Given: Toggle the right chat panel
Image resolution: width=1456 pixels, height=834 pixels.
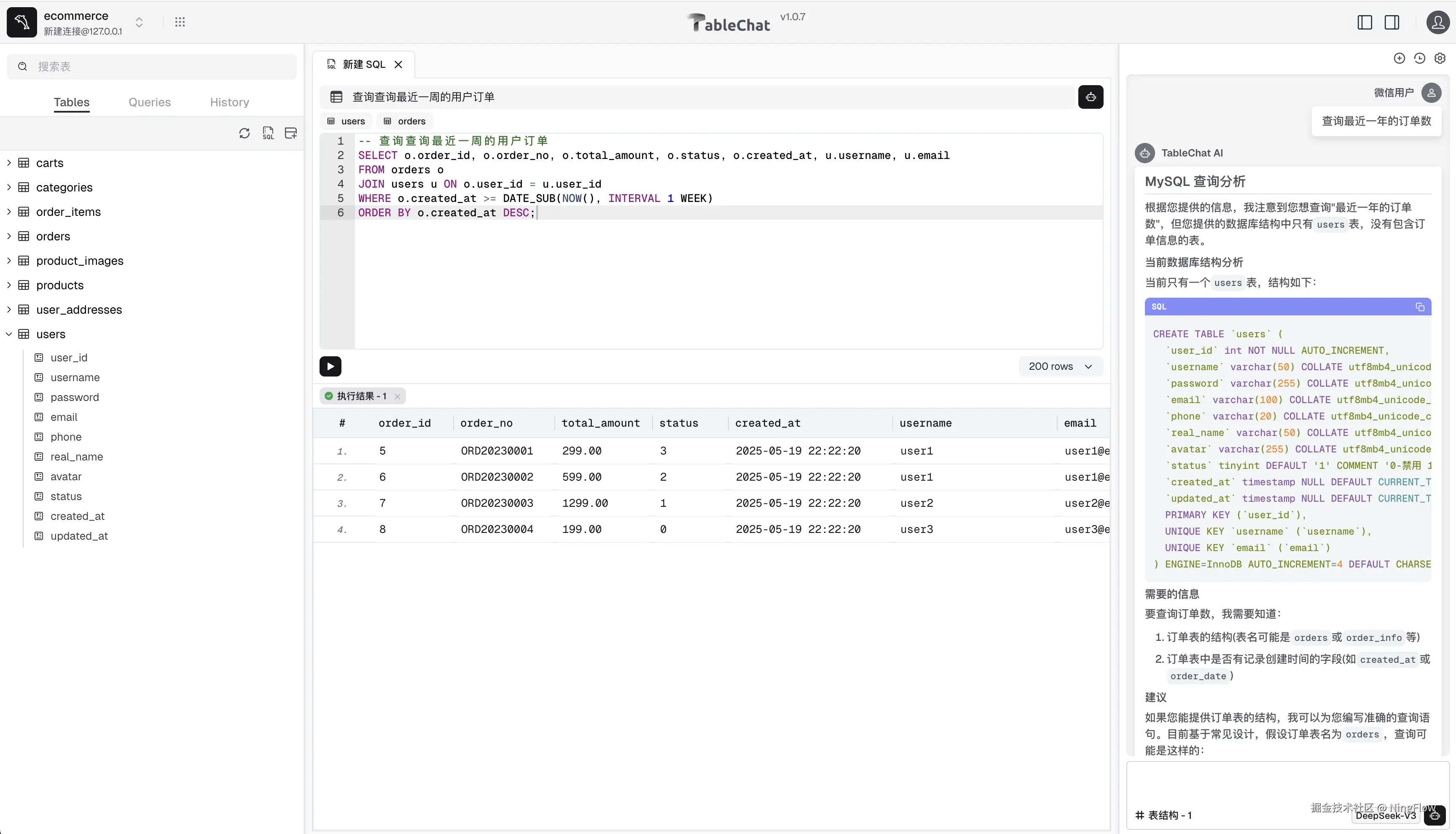Looking at the screenshot, I should pos(1392,22).
